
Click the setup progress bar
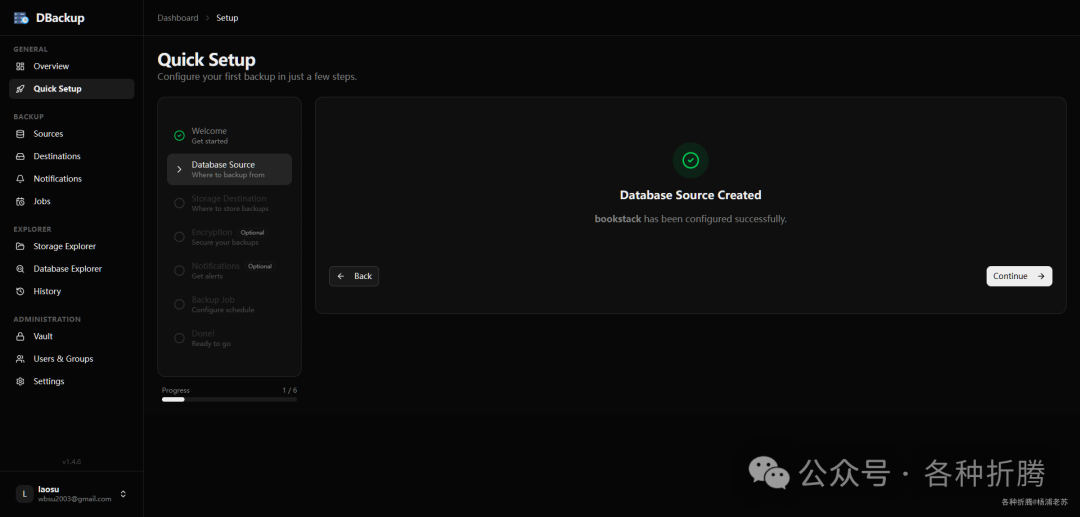click(229, 399)
